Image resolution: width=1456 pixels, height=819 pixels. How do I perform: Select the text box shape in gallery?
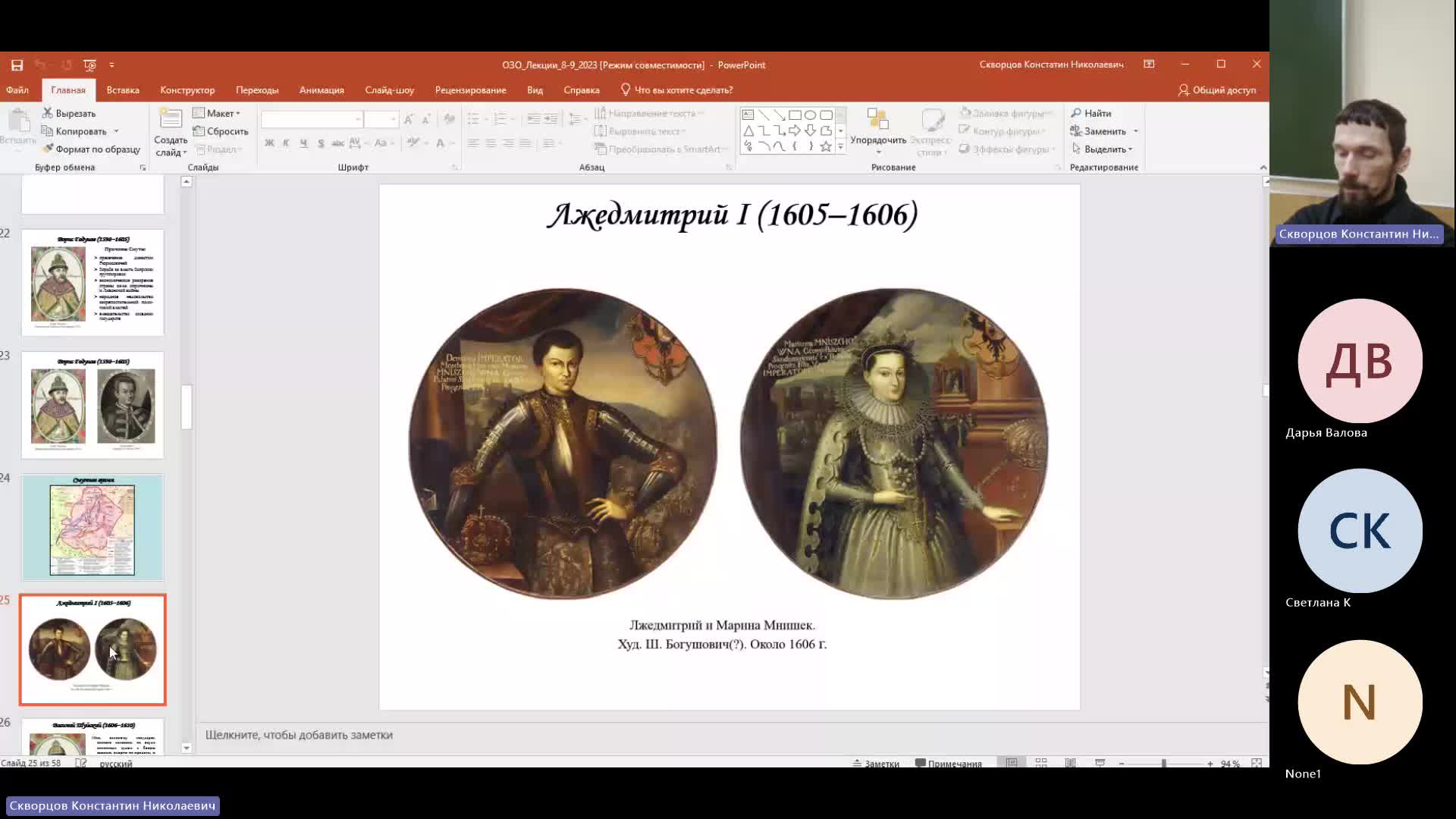coord(748,115)
